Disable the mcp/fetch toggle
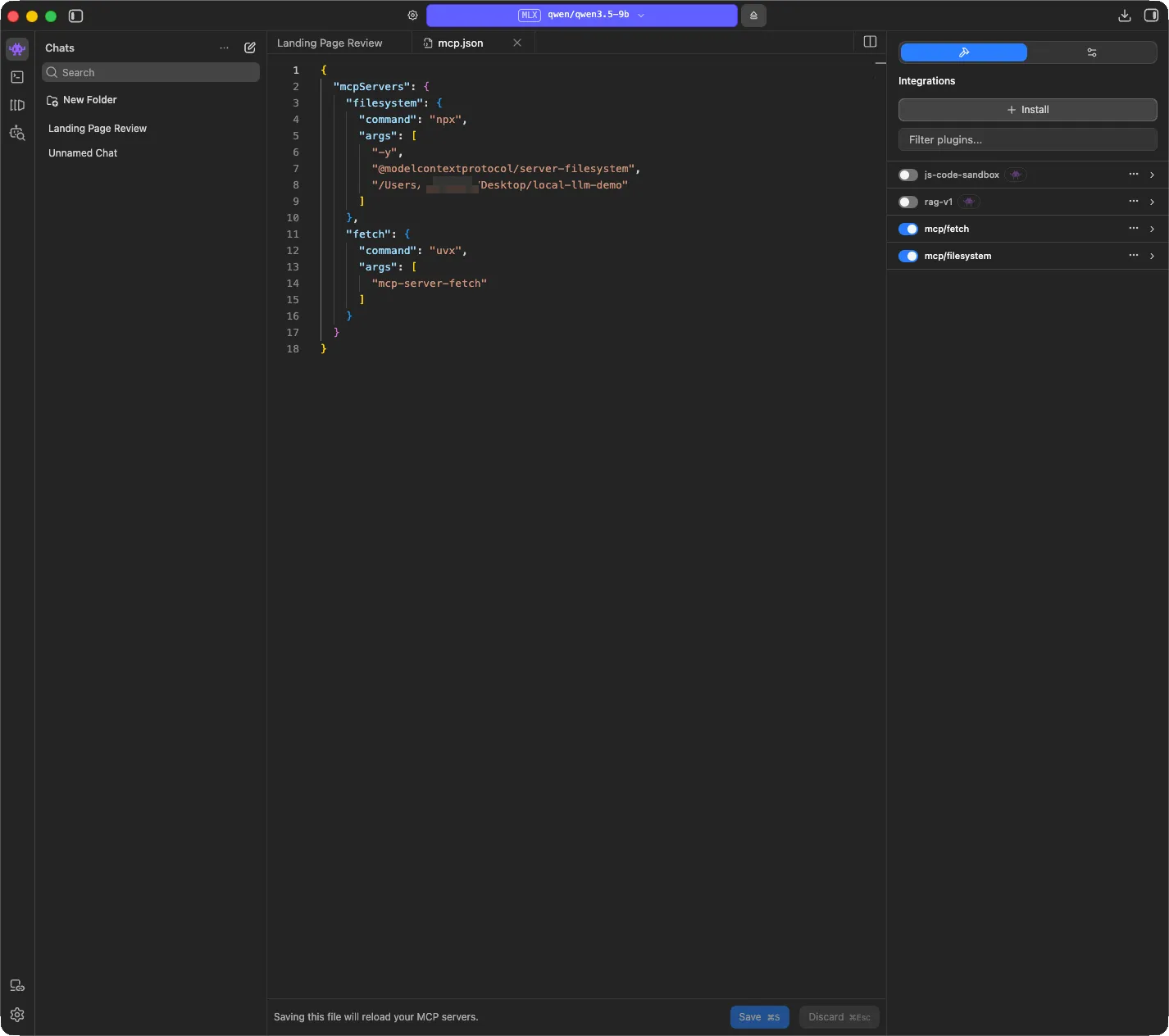 (x=907, y=229)
